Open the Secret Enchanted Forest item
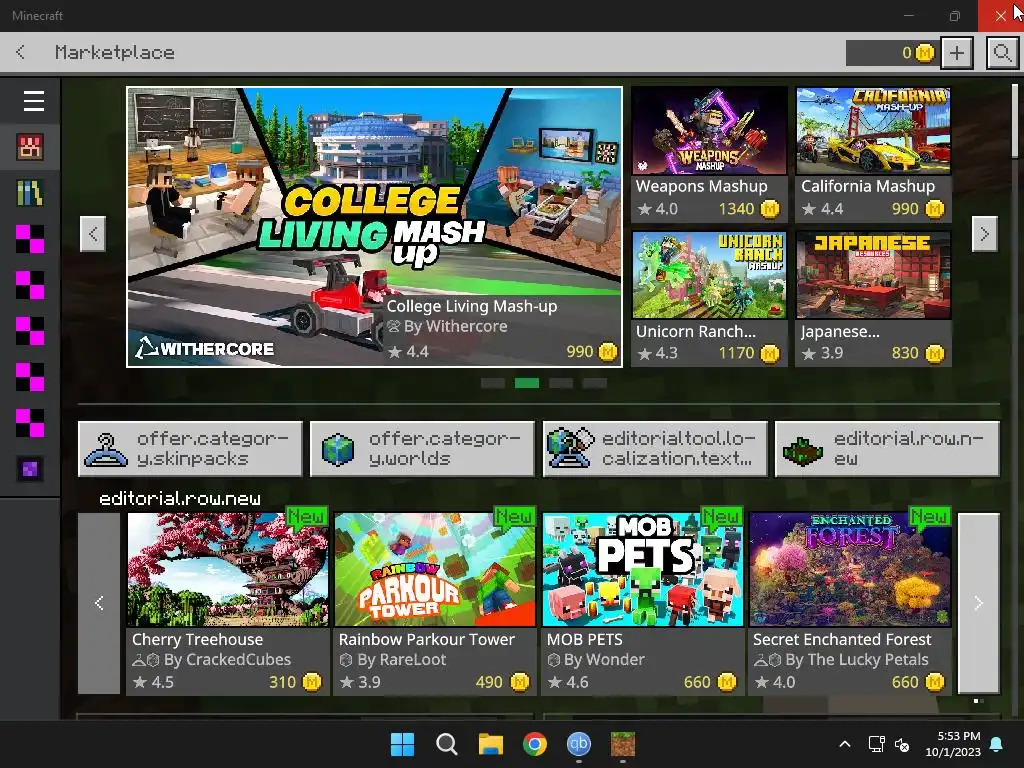Image resolution: width=1024 pixels, height=768 pixels. coord(850,603)
